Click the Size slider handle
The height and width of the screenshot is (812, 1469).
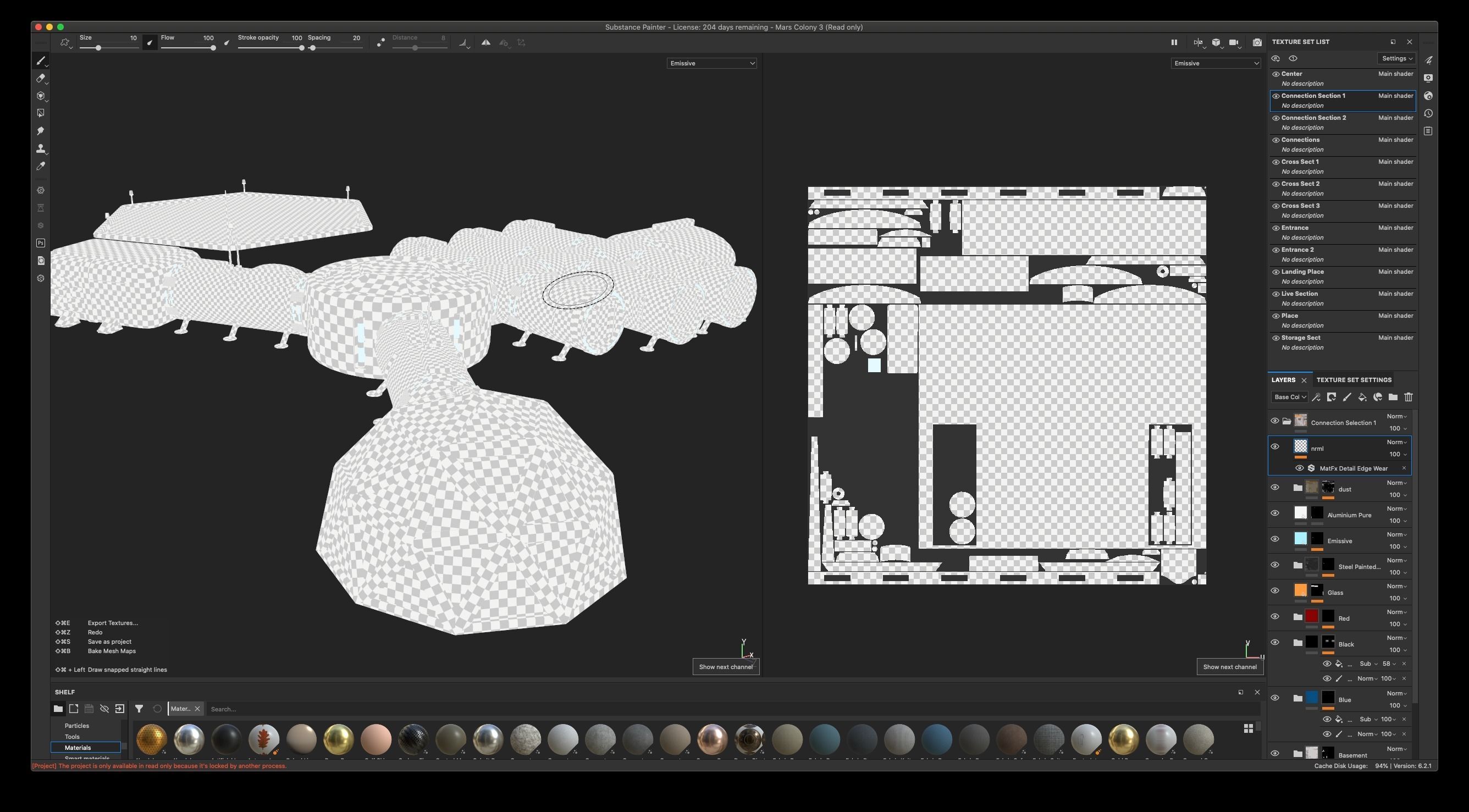click(98, 48)
